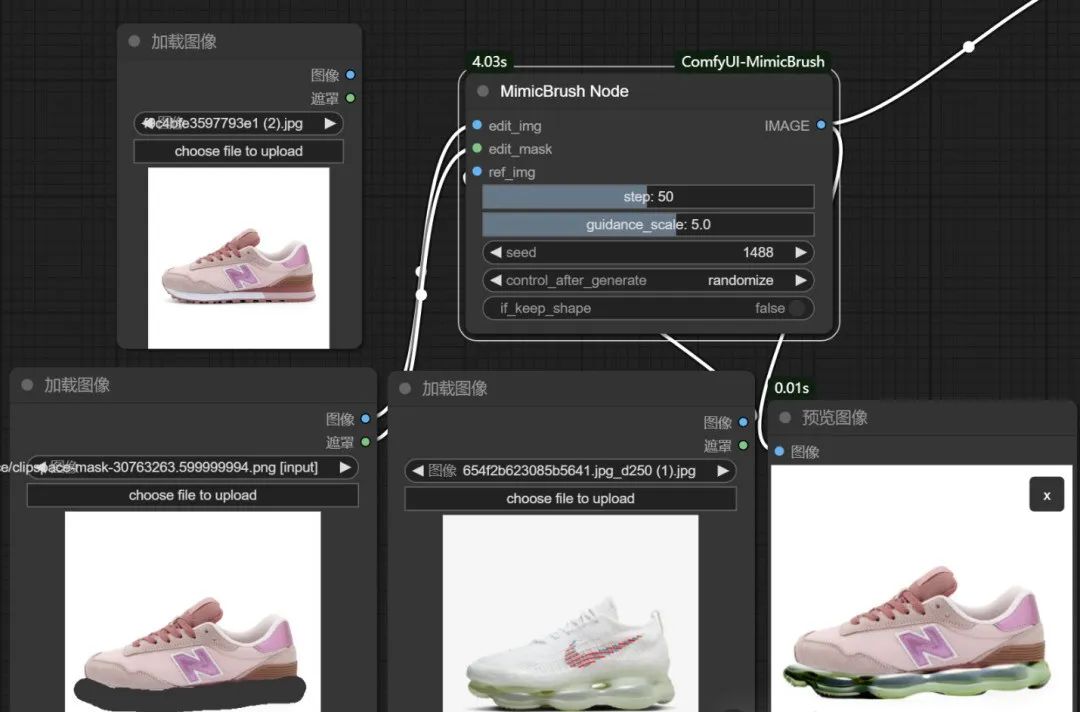
Task: Click the IMAGE output socket on MimicBrush Node
Action: pos(821,125)
